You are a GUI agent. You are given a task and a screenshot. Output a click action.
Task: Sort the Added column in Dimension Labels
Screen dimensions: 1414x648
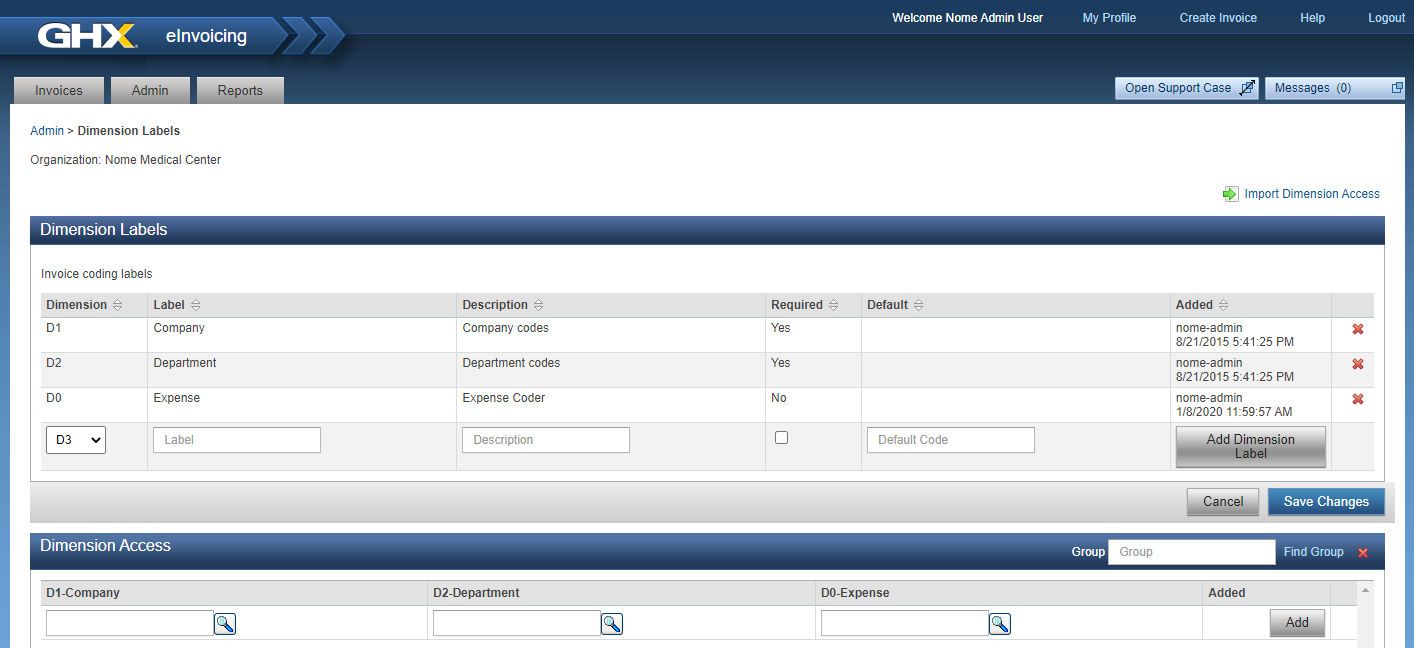[x=1223, y=305]
